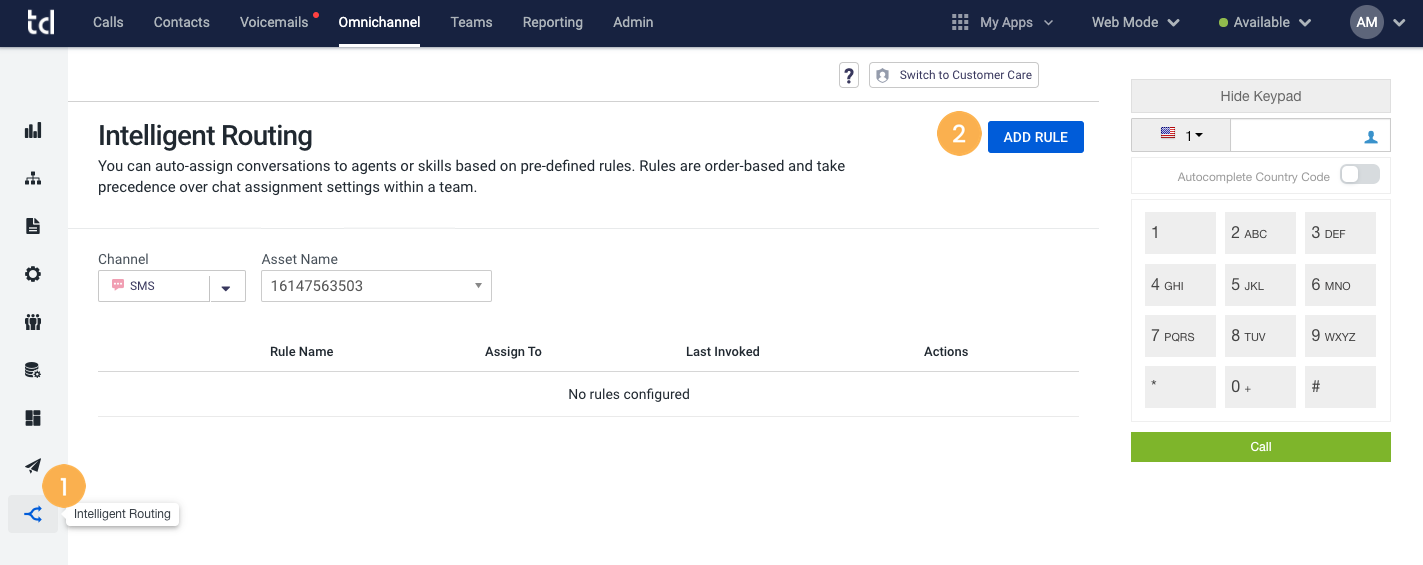Open the Teams tab
Image resolution: width=1423 pixels, height=565 pixels.
pos(471,22)
